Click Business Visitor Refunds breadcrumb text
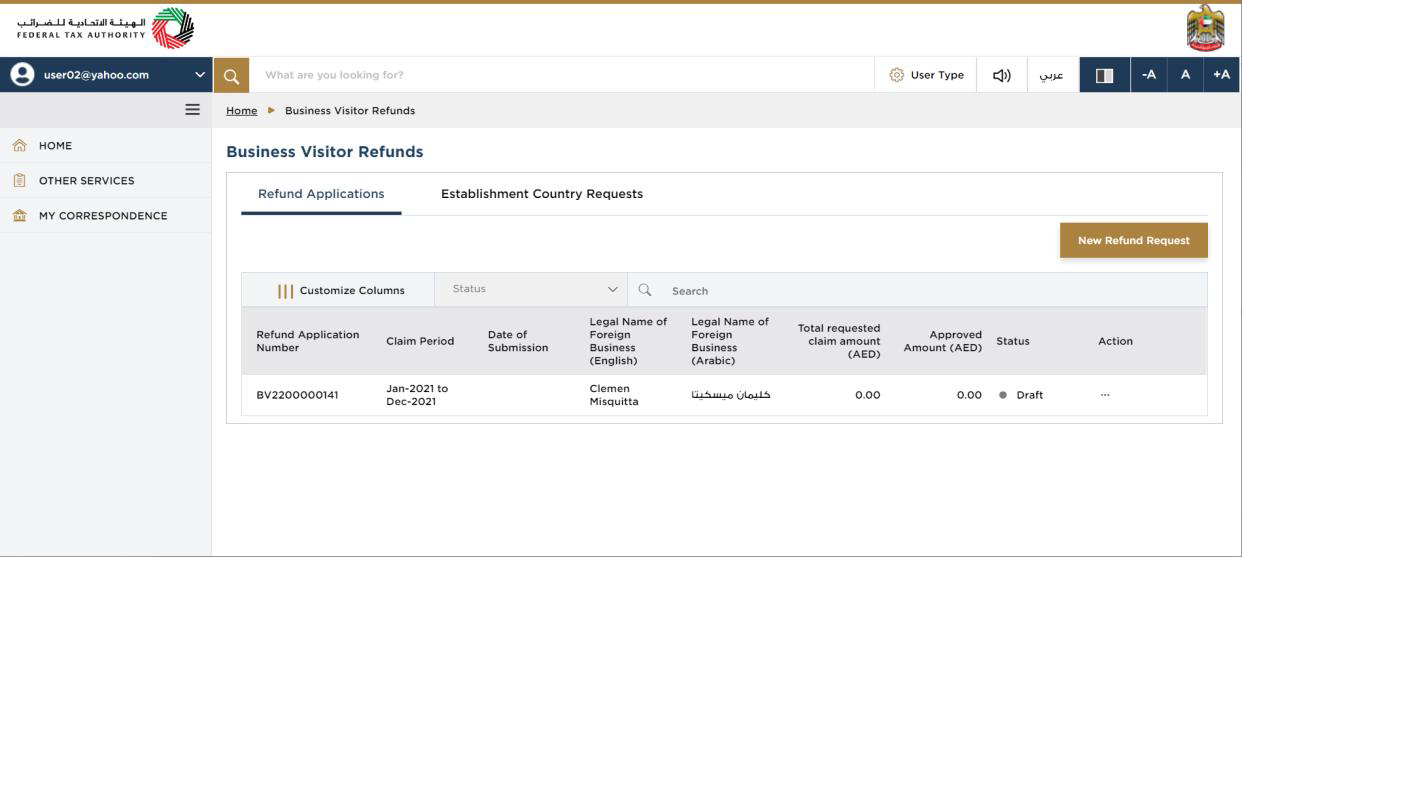Viewport: 1414px width, 801px height. pos(350,111)
